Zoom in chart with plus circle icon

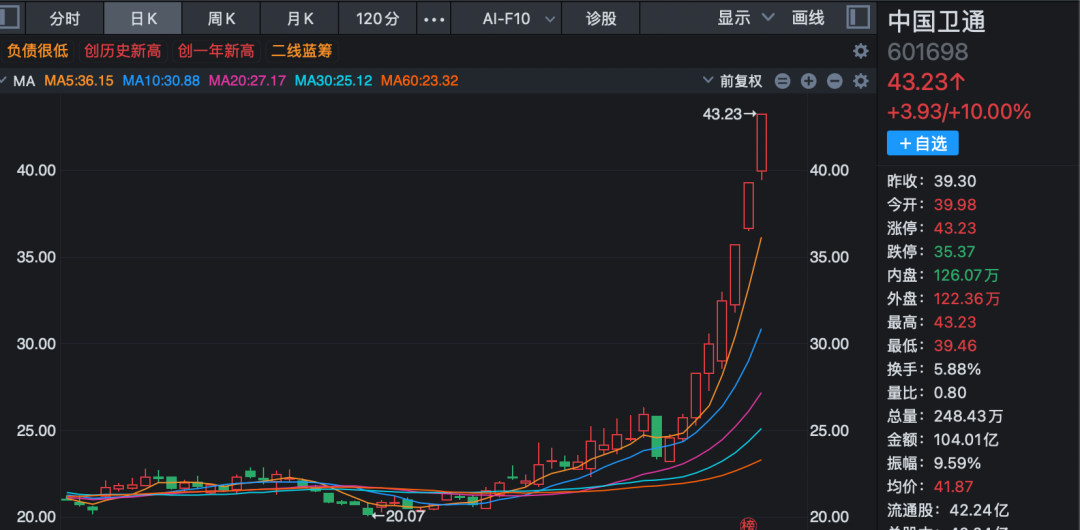pyautogui.click(x=809, y=81)
